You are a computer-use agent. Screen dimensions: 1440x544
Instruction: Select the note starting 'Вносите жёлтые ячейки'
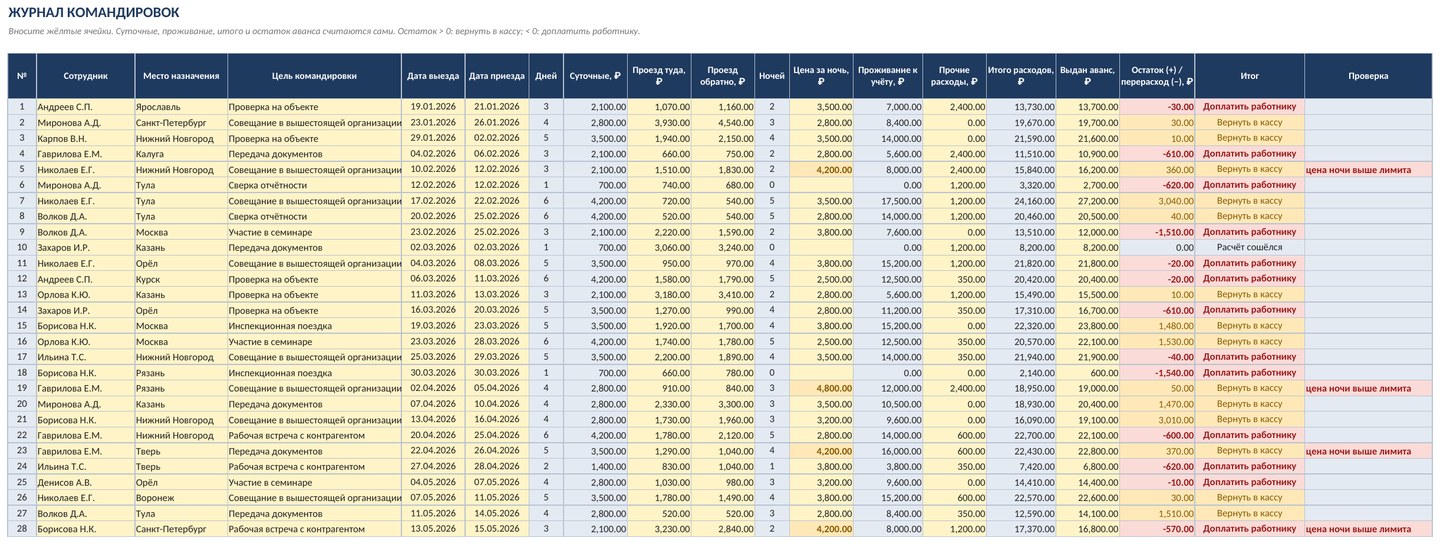click(324, 31)
